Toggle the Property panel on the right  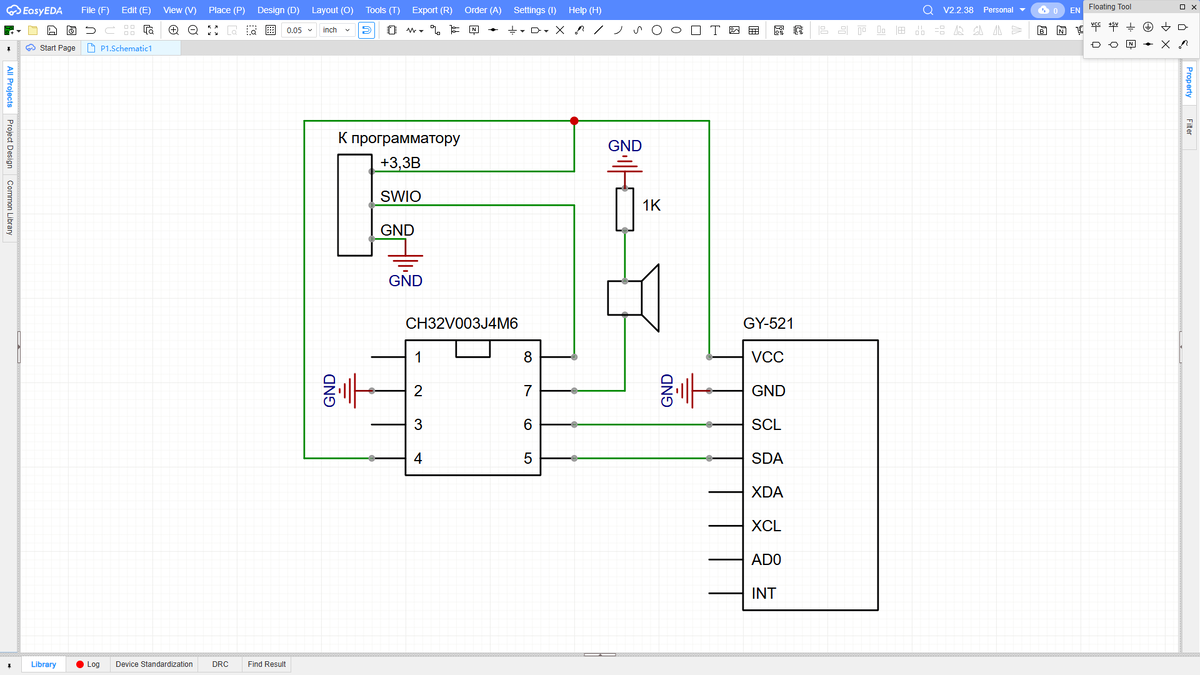(1189, 82)
